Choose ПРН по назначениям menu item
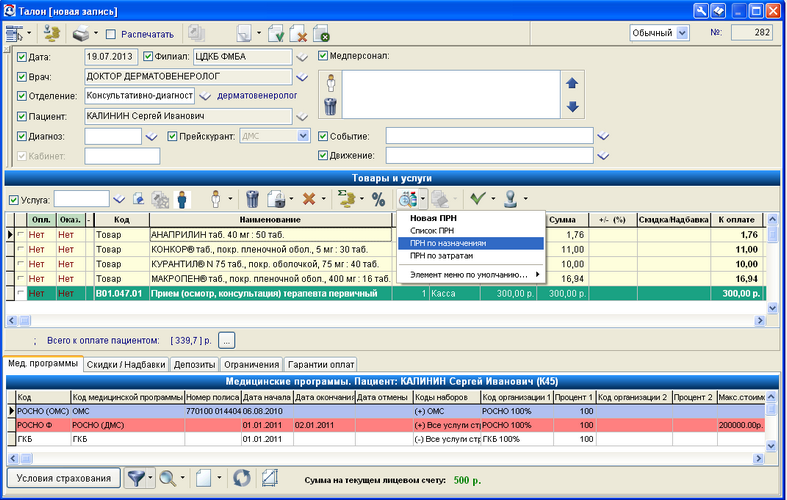The width and height of the screenshot is (787, 500). [471, 243]
